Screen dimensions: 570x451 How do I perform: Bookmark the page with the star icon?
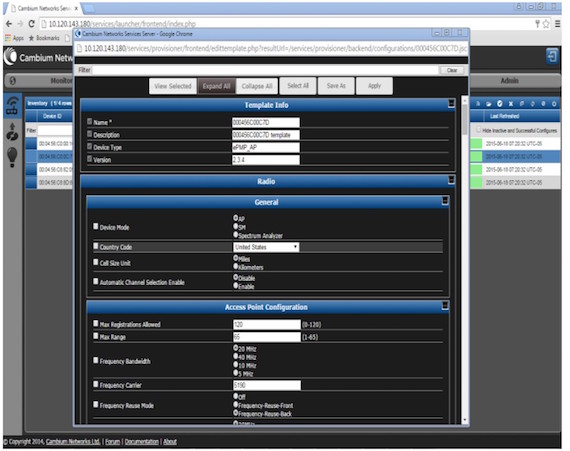[x=546, y=24]
